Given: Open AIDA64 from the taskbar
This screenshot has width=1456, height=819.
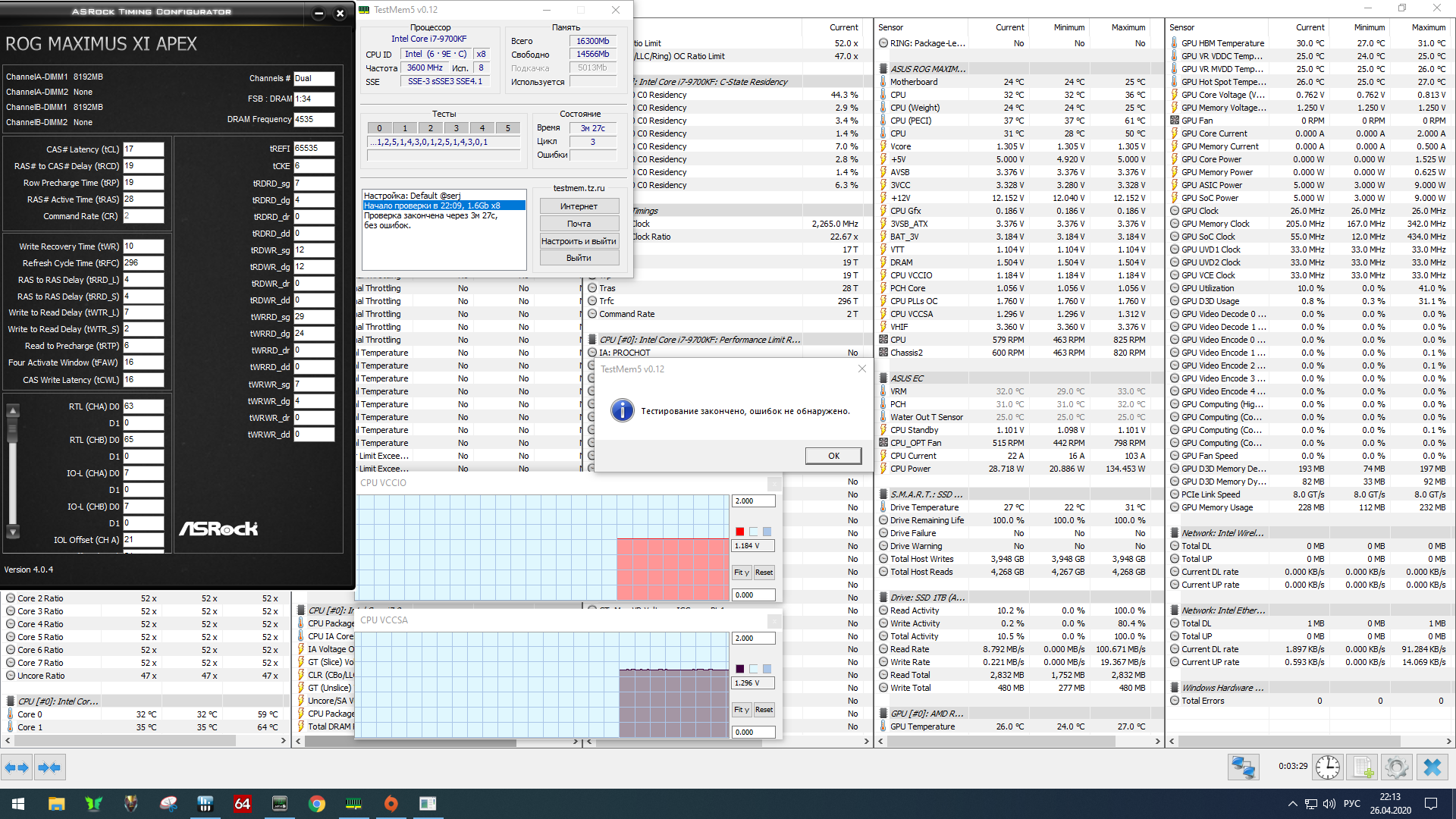Looking at the screenshot, I should click(x=242, y=804).
